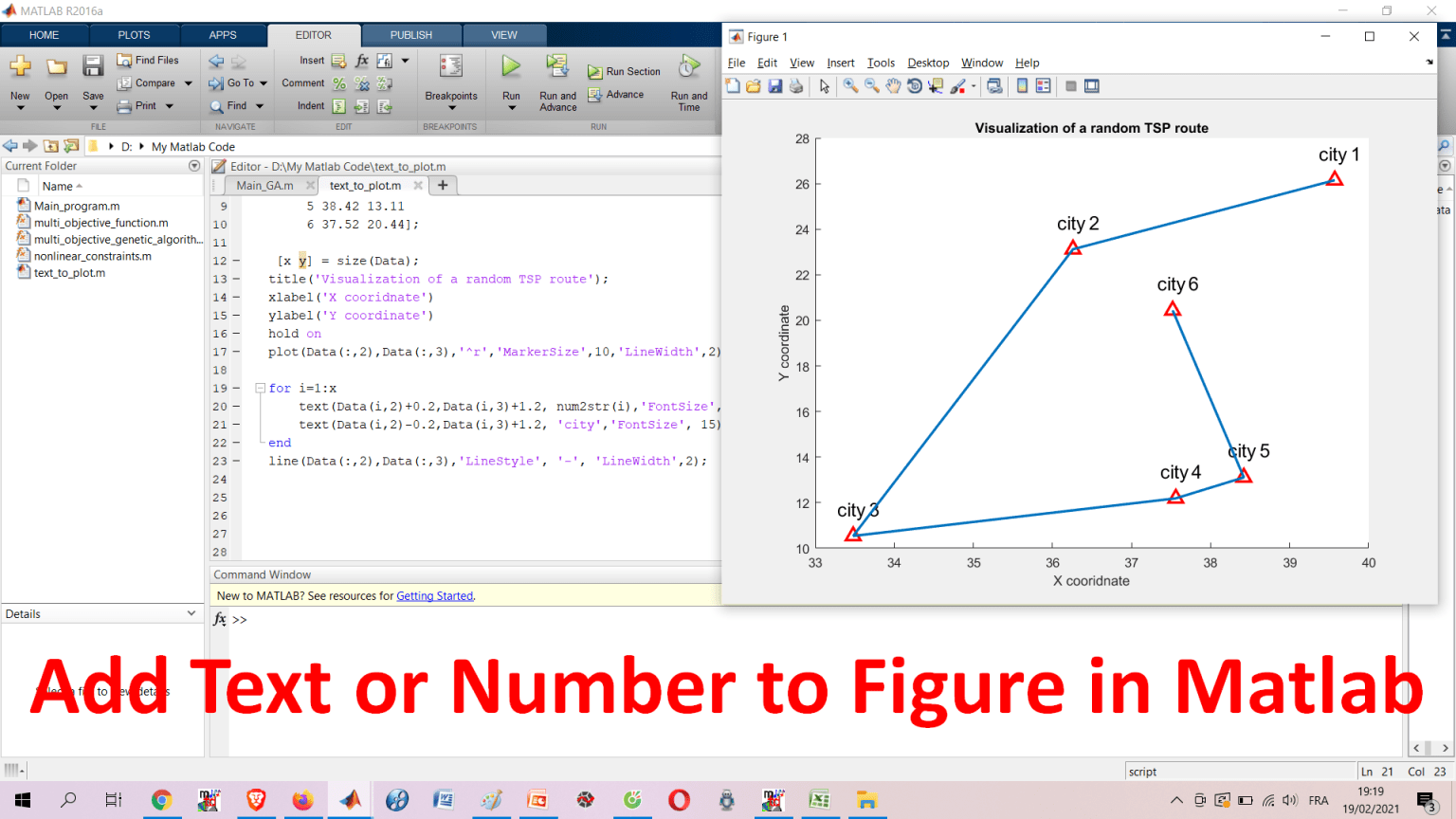The image size is (1456, 819).
Task: Click the Open folder icon in toolstrip
Action: pos(57,68)
